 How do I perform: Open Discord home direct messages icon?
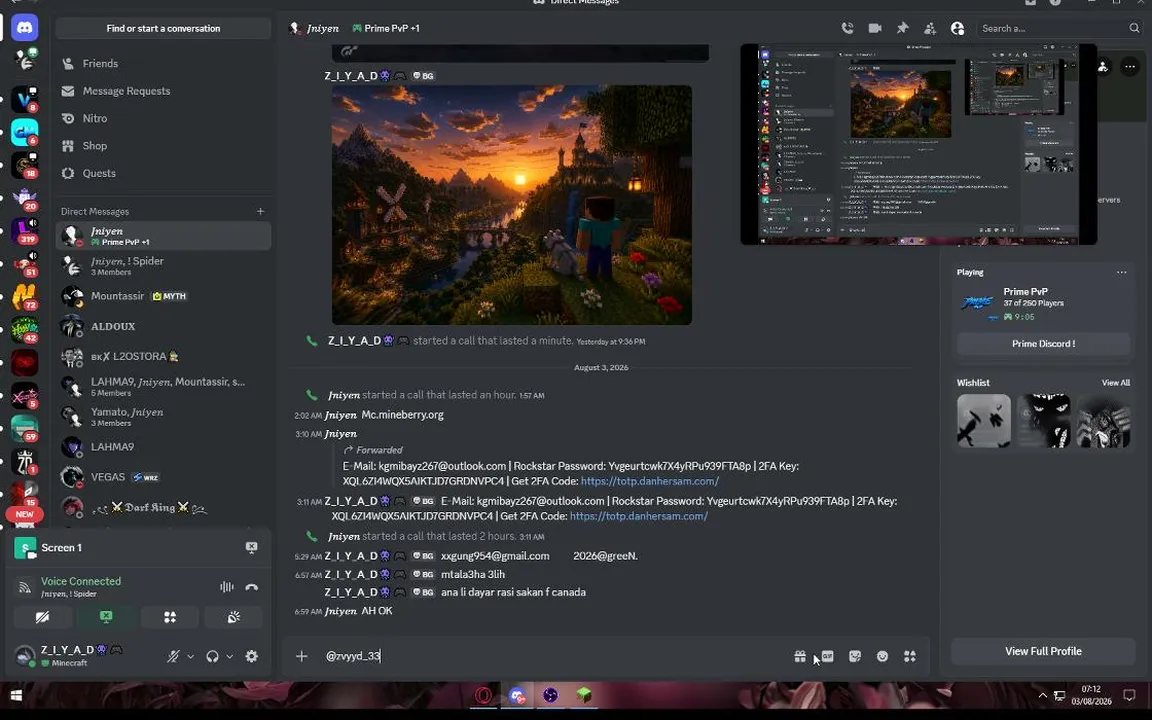click(25, 28)
